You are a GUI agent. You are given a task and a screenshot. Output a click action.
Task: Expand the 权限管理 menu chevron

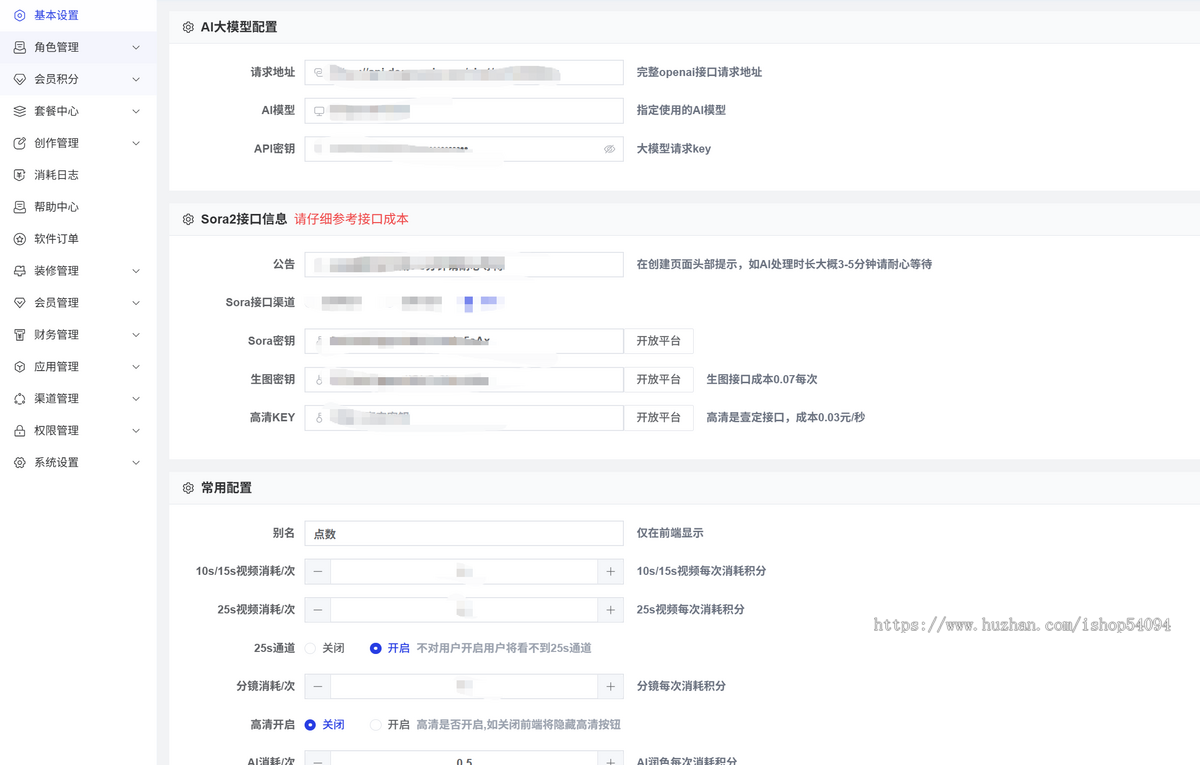coord(136,431)
